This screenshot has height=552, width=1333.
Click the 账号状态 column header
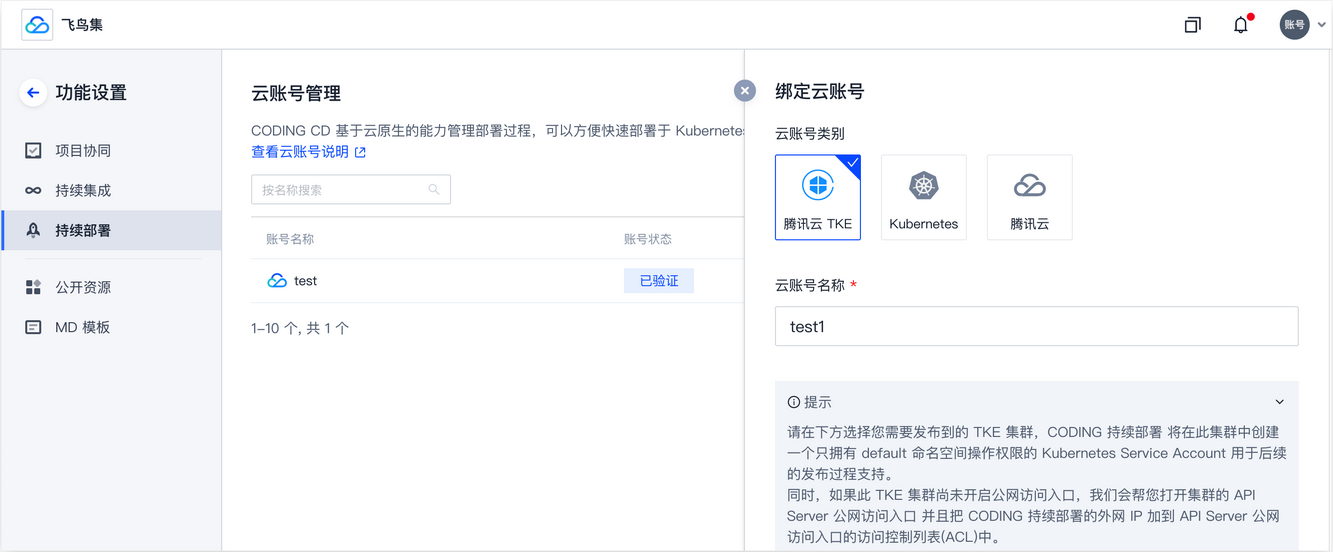pyautogui.click(x=648, y=239)
